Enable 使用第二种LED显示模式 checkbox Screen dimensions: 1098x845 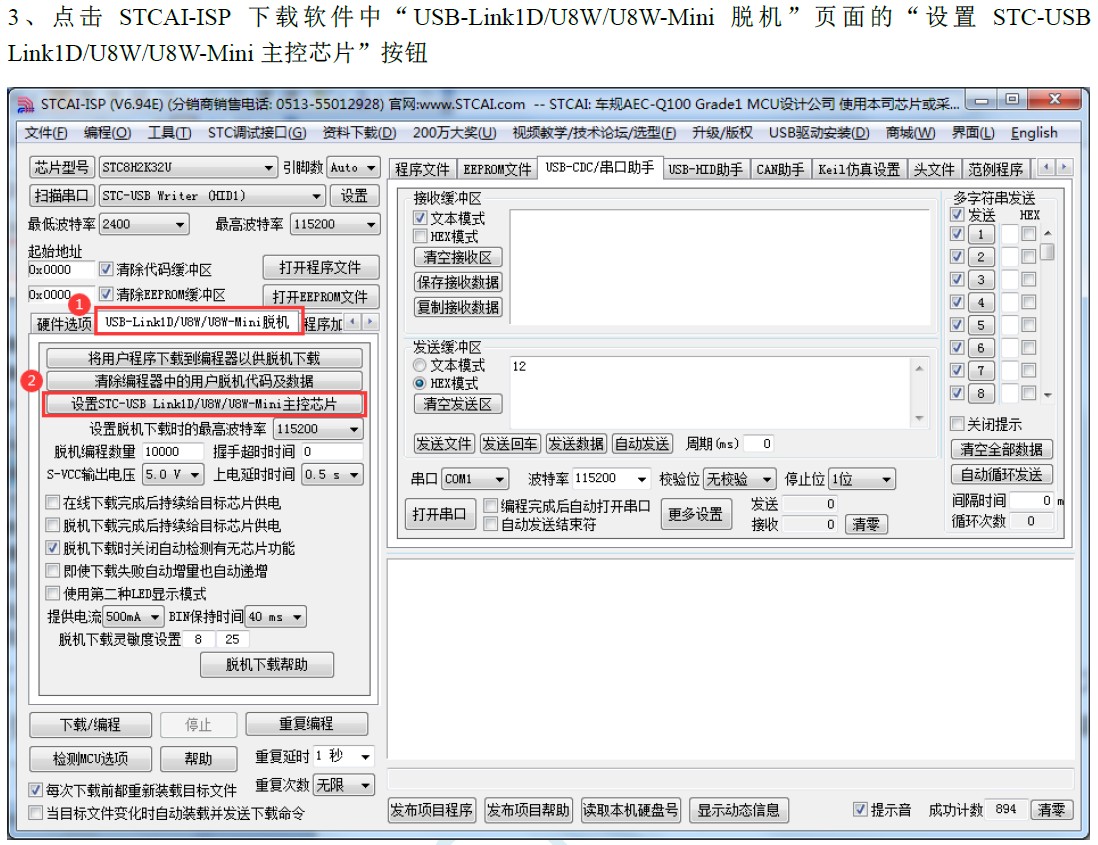(x=53, y=594)
